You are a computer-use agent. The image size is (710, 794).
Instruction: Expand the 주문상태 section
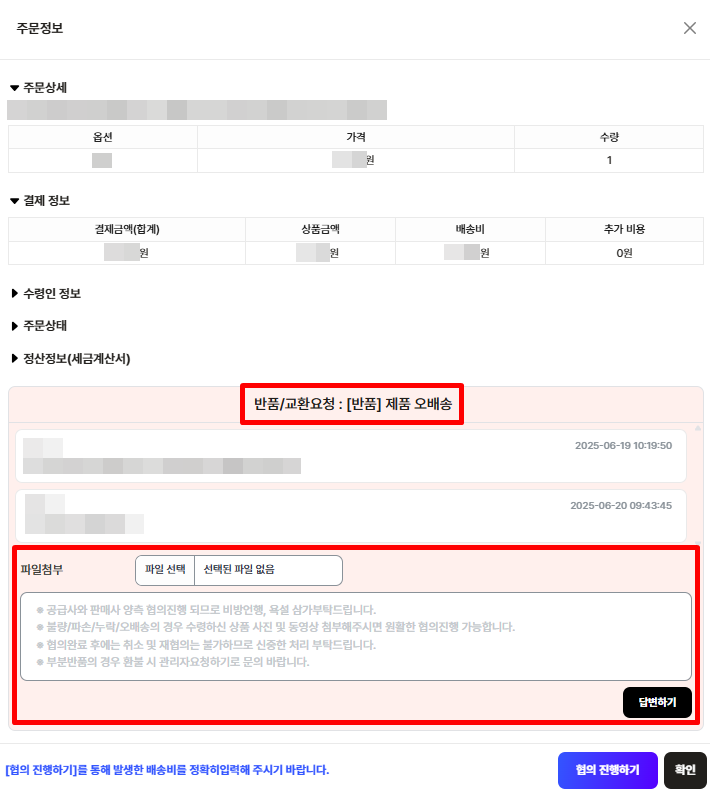pos(39,326)
